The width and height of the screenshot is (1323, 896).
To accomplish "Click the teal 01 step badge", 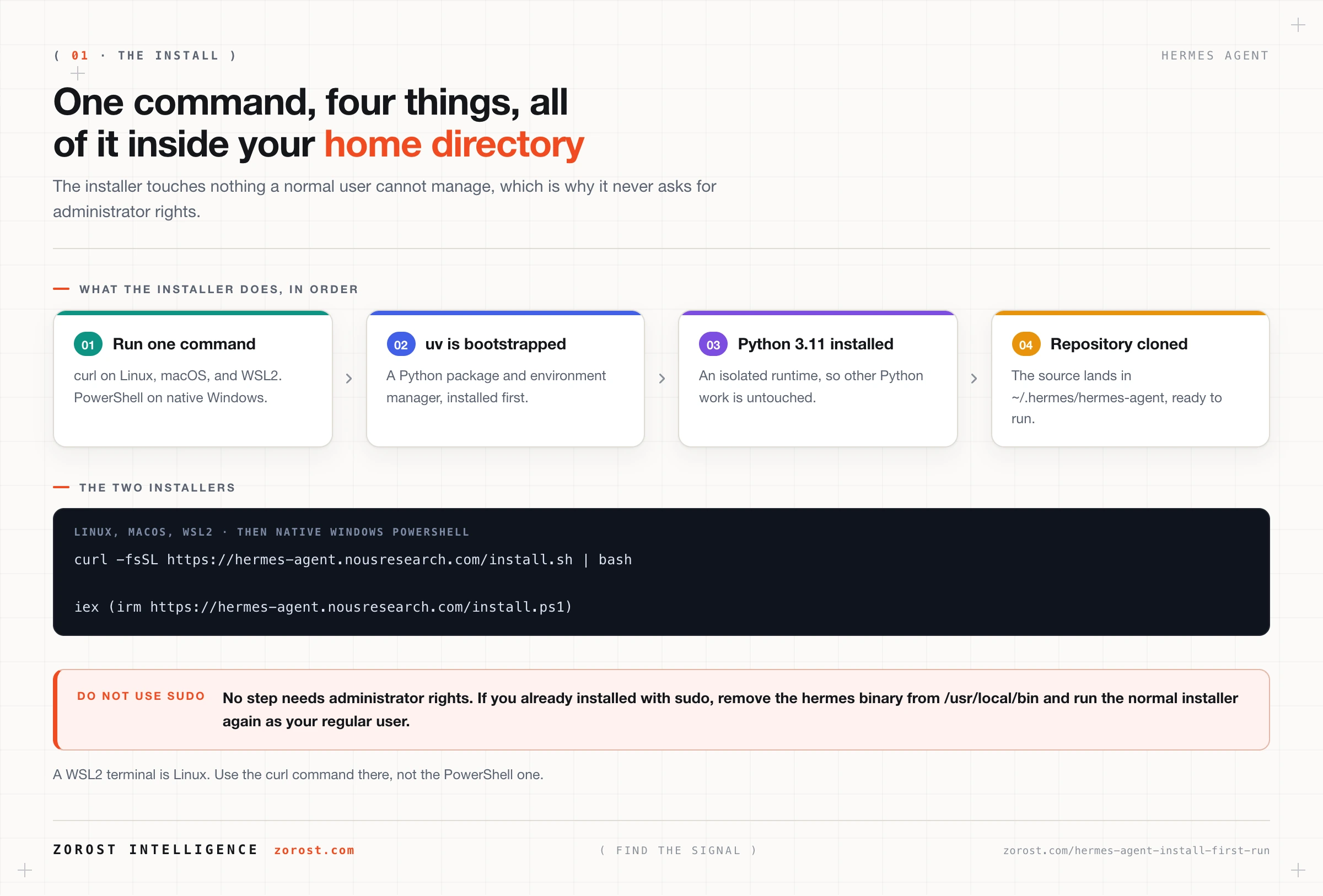I will click(88, 344).
